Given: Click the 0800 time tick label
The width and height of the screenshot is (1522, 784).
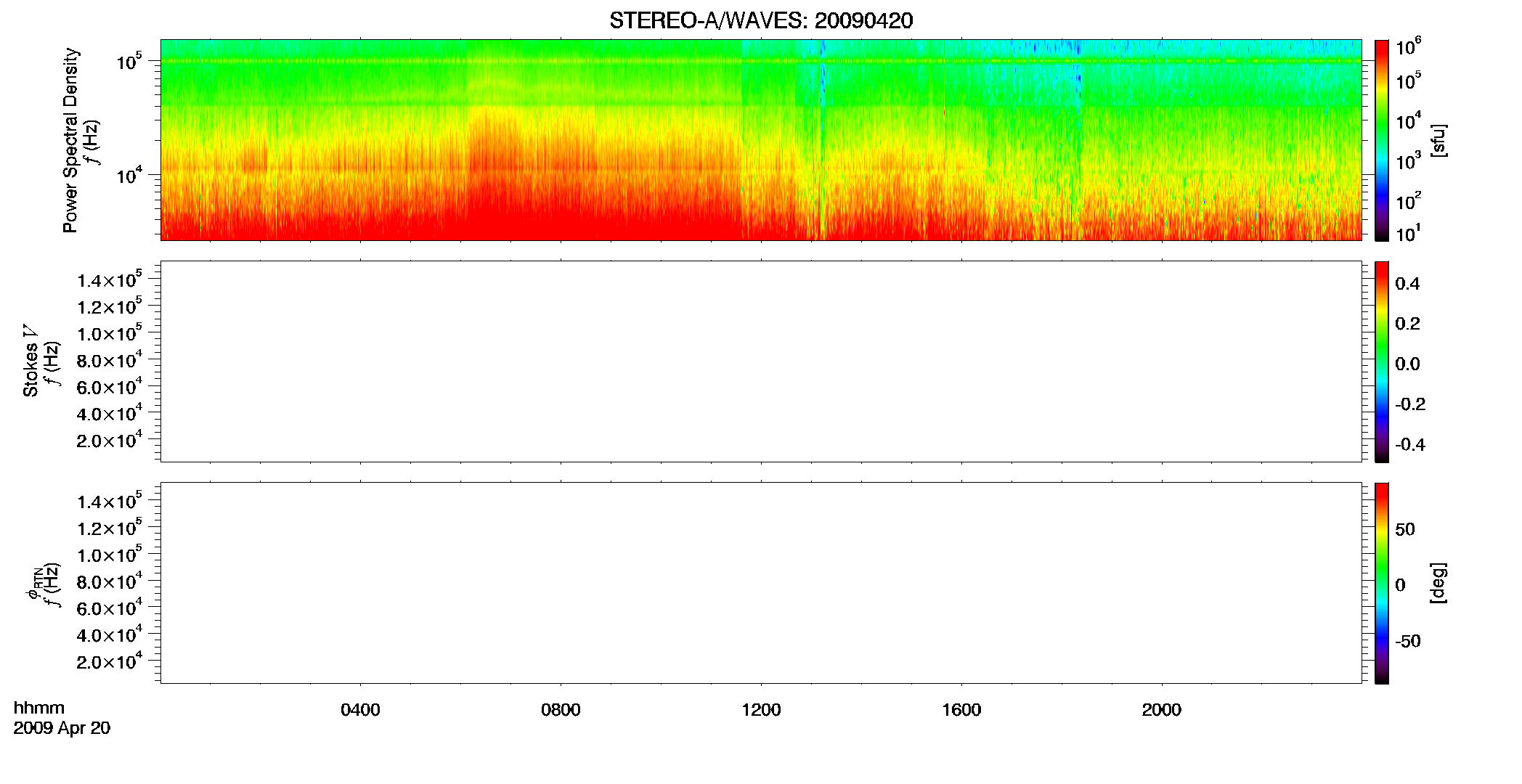Looking at the screenshot, I should tap(561, 710).
